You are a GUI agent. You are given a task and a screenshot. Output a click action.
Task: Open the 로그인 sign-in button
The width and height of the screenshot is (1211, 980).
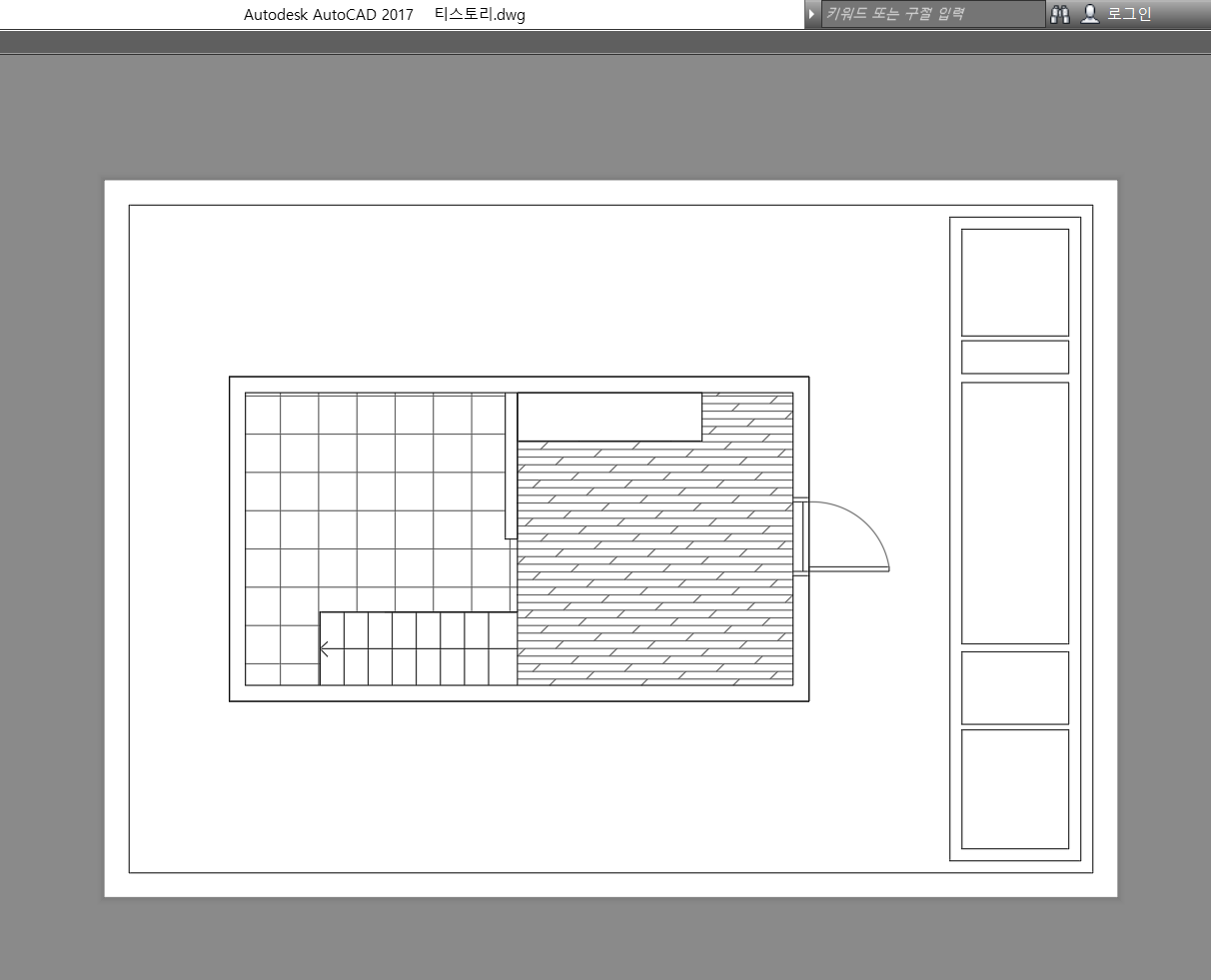click(1117, 14)
